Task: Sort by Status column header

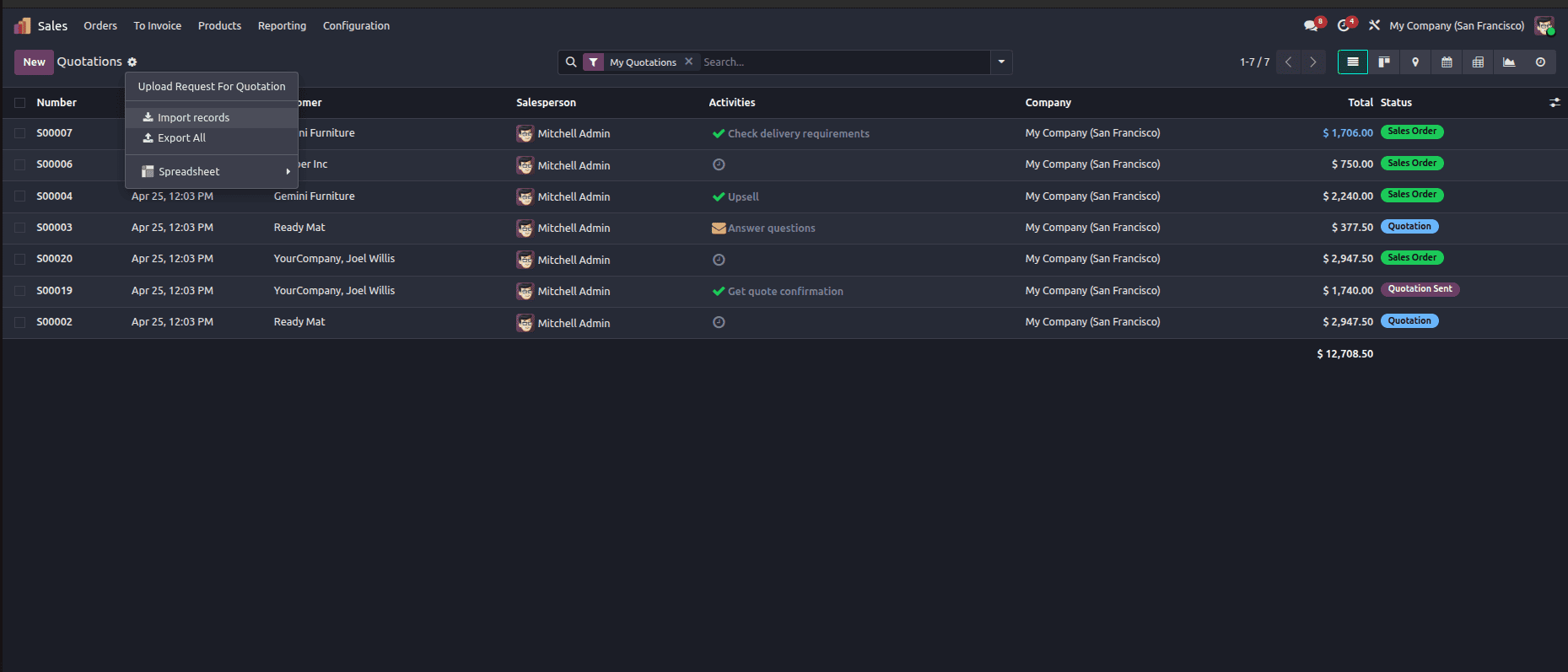Action: click(x=1396, y=103)
